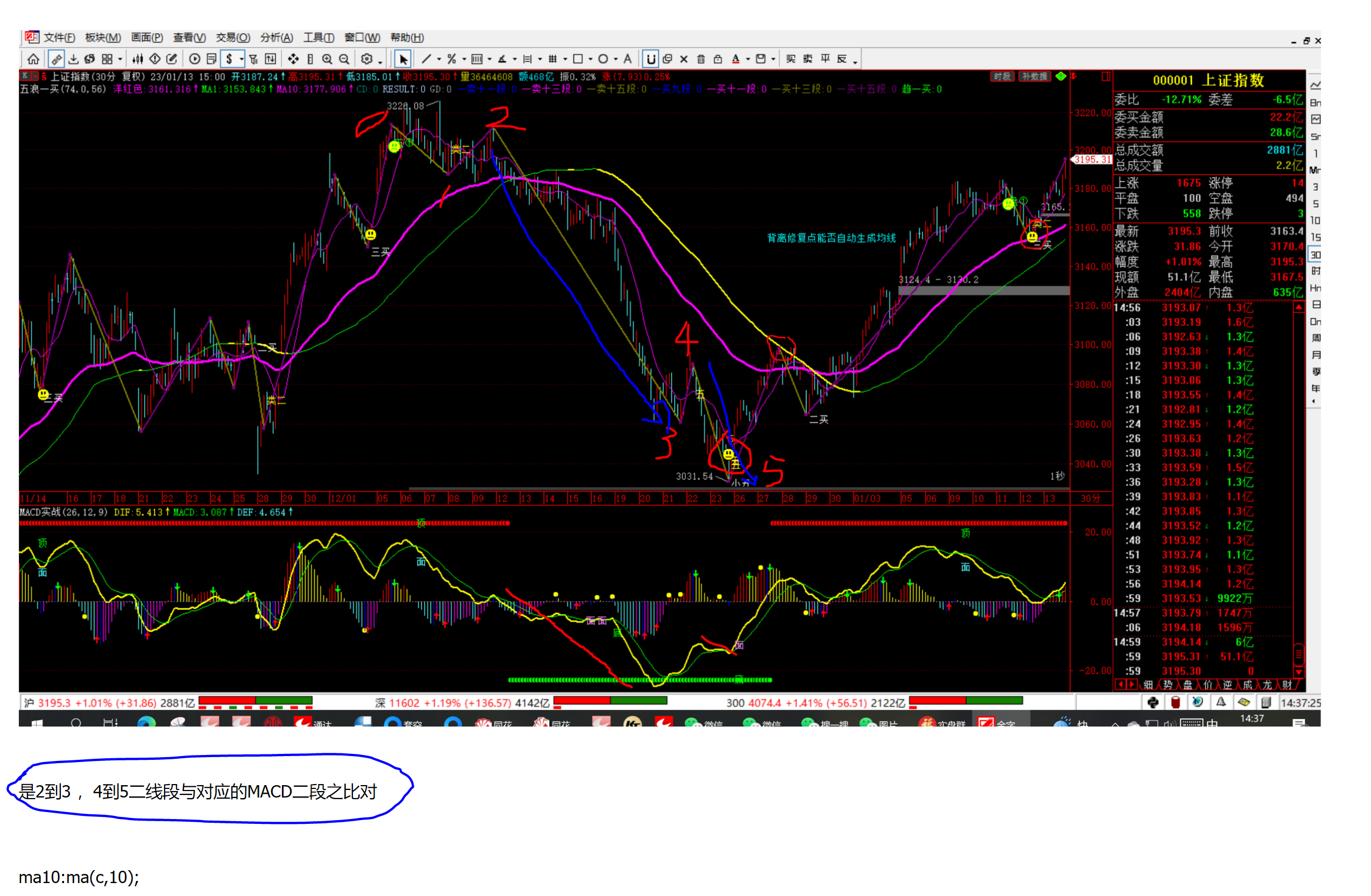
Task: Click the 时段 button above chart
Action: pyautogui.click(x=1002, y=76)
